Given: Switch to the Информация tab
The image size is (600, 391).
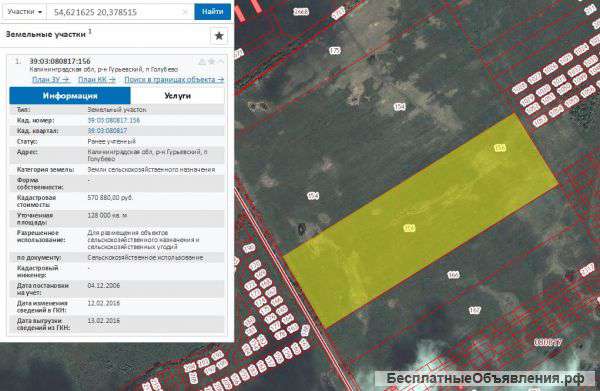Looking at the screenshot, I should (70, 96).
